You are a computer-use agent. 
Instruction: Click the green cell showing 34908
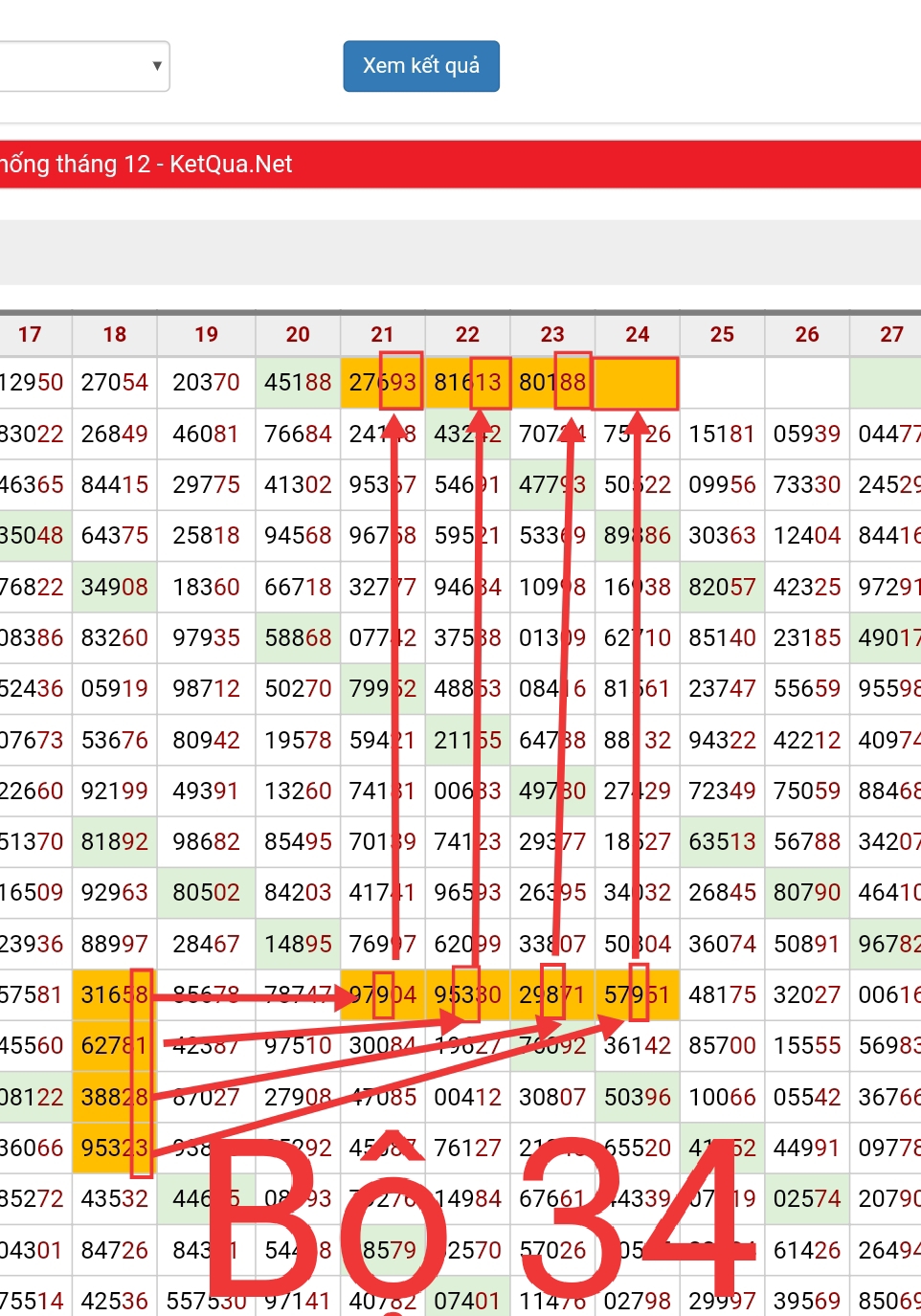pos(114,587)
